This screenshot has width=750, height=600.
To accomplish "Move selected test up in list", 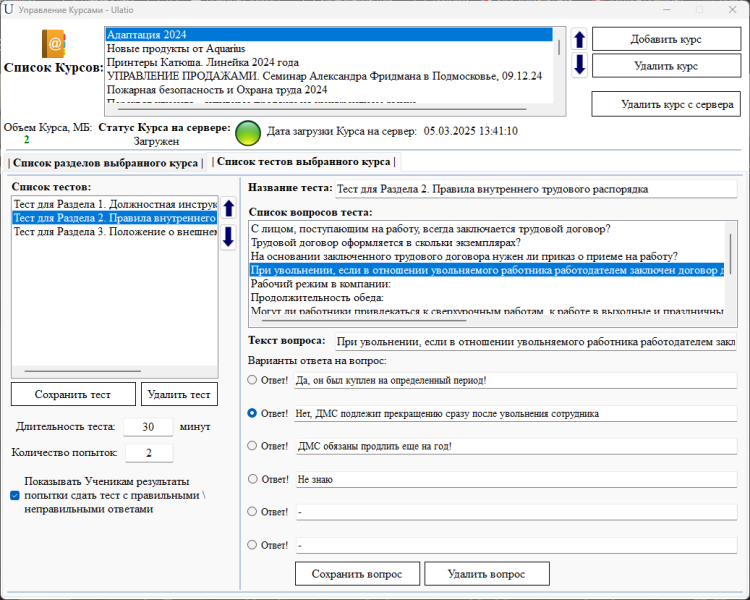I will point(228,209).
